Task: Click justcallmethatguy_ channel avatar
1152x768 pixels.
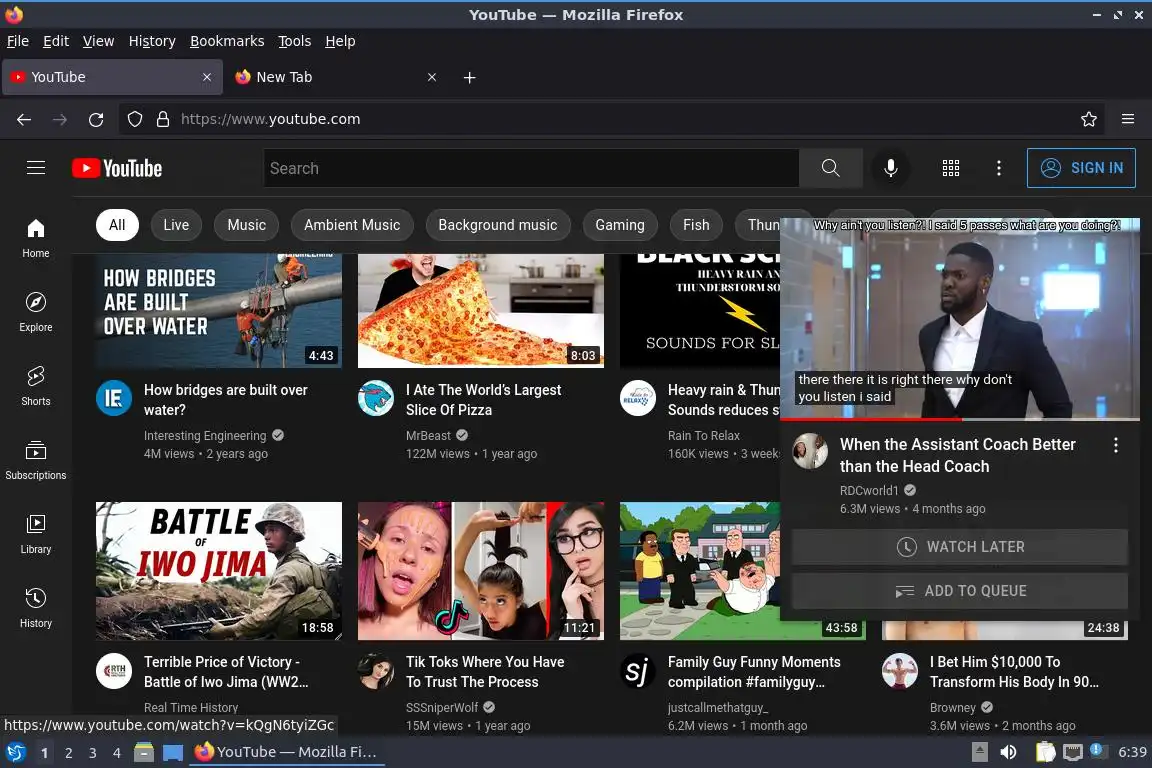Action: tap(638, 670)
